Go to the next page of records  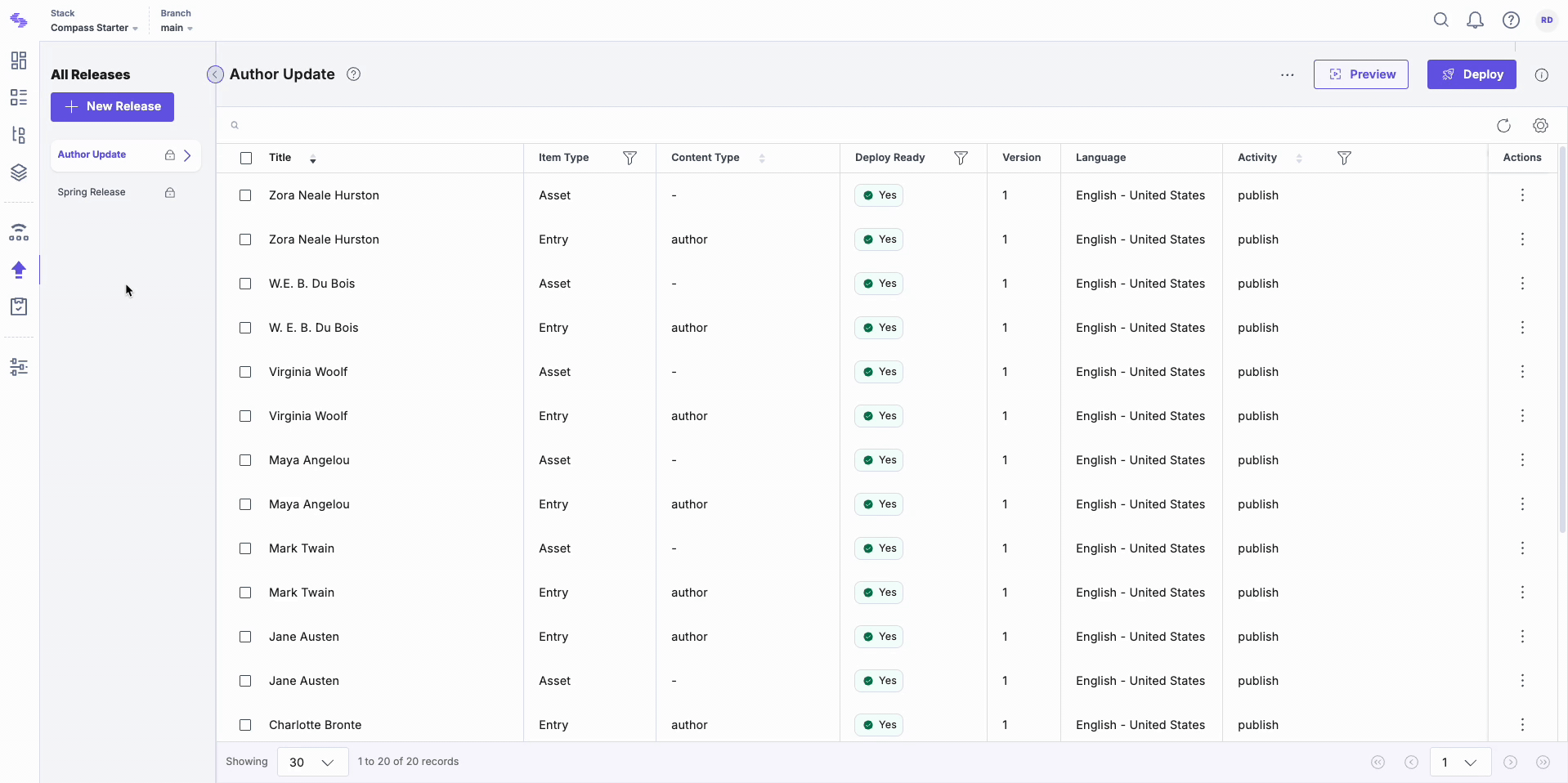(x=1511, y=762)
